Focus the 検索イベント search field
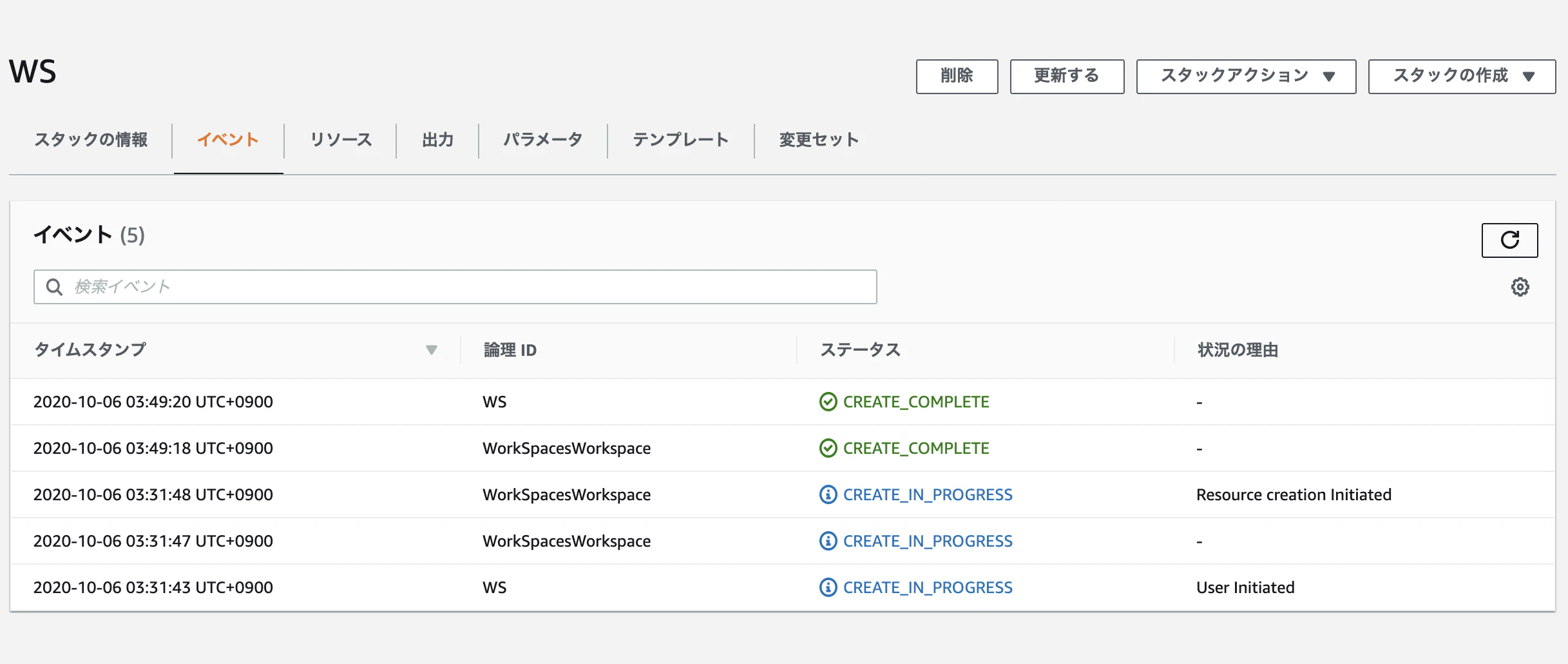The height and width of the screenshot is (664, 1568). click(x=455, y=287)
